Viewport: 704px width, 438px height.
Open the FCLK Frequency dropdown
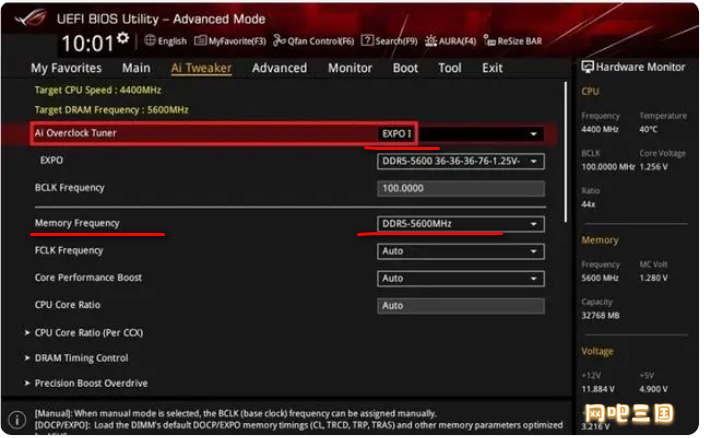[x=461, y=251]
